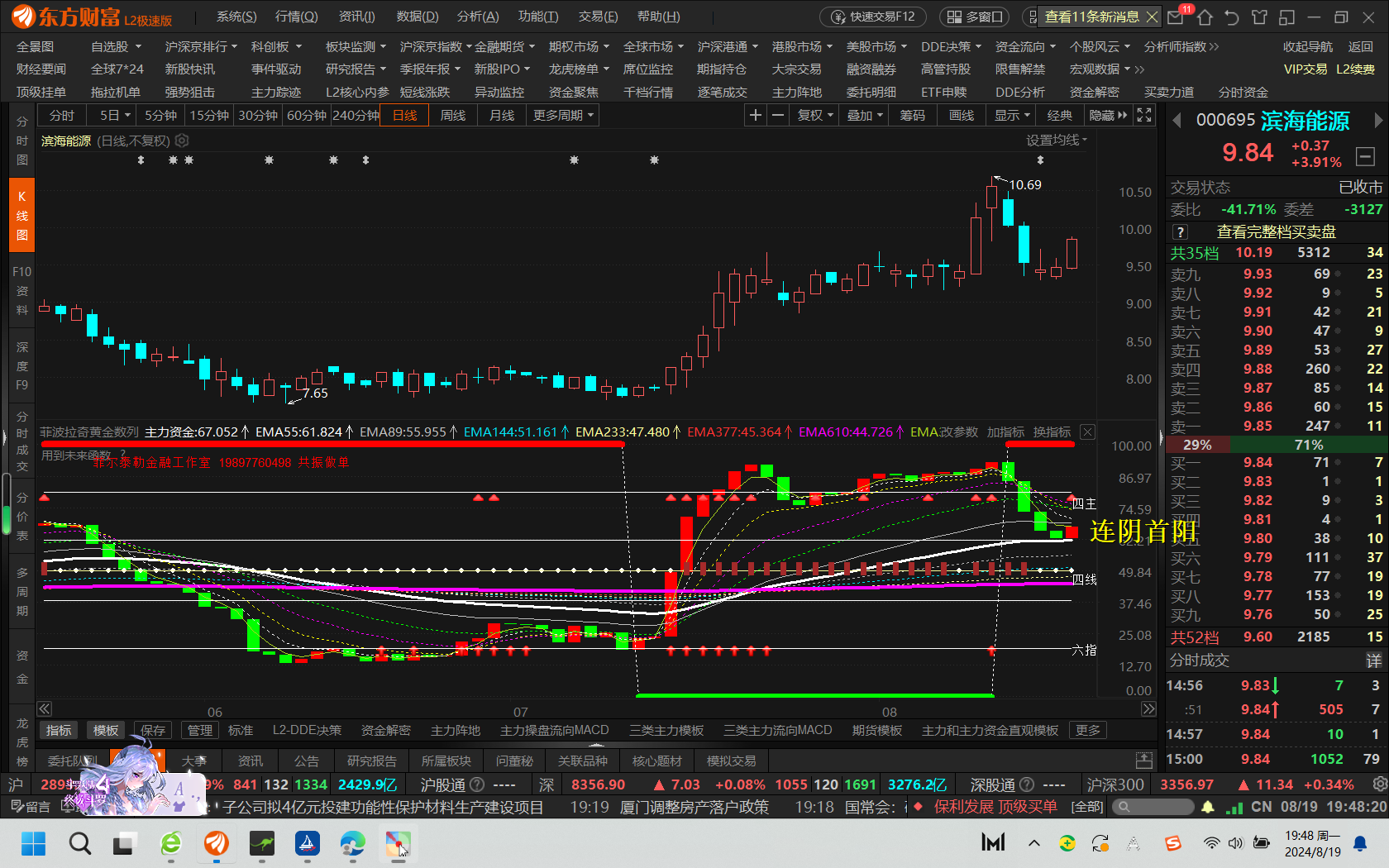Click the undo back-arrow icon in title bar

tap(1232, 17)
